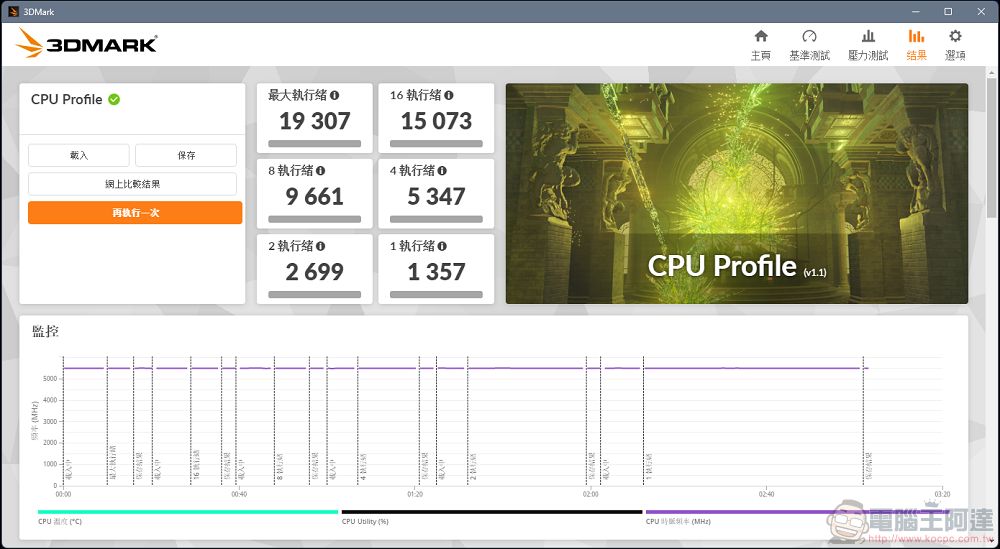Screen dimensions: 1000x549
Task: Click 網上比較結果 compare online button
Action: (x=133, y=184)
